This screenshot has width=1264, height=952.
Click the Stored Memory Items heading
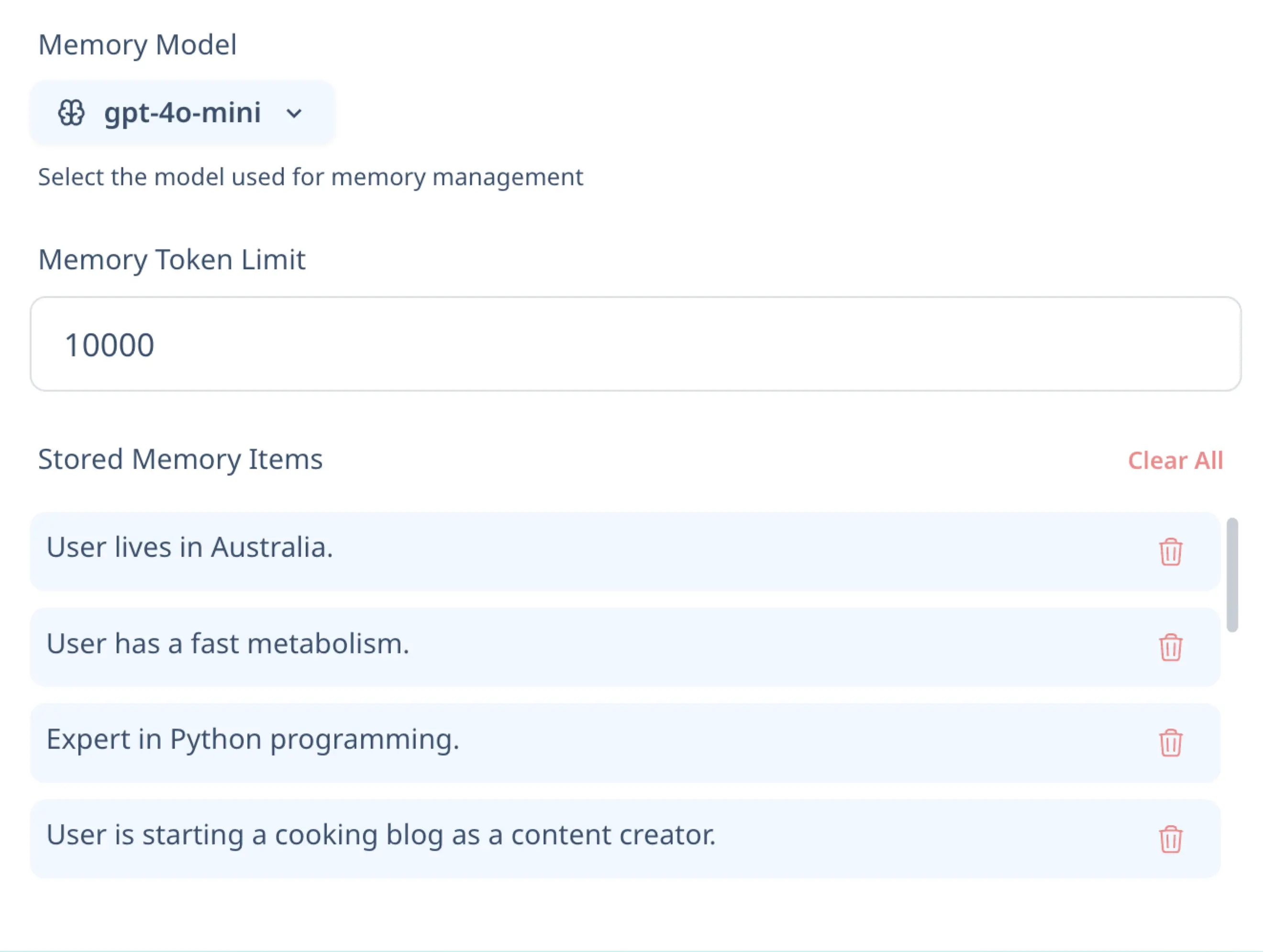click(180, 459)
